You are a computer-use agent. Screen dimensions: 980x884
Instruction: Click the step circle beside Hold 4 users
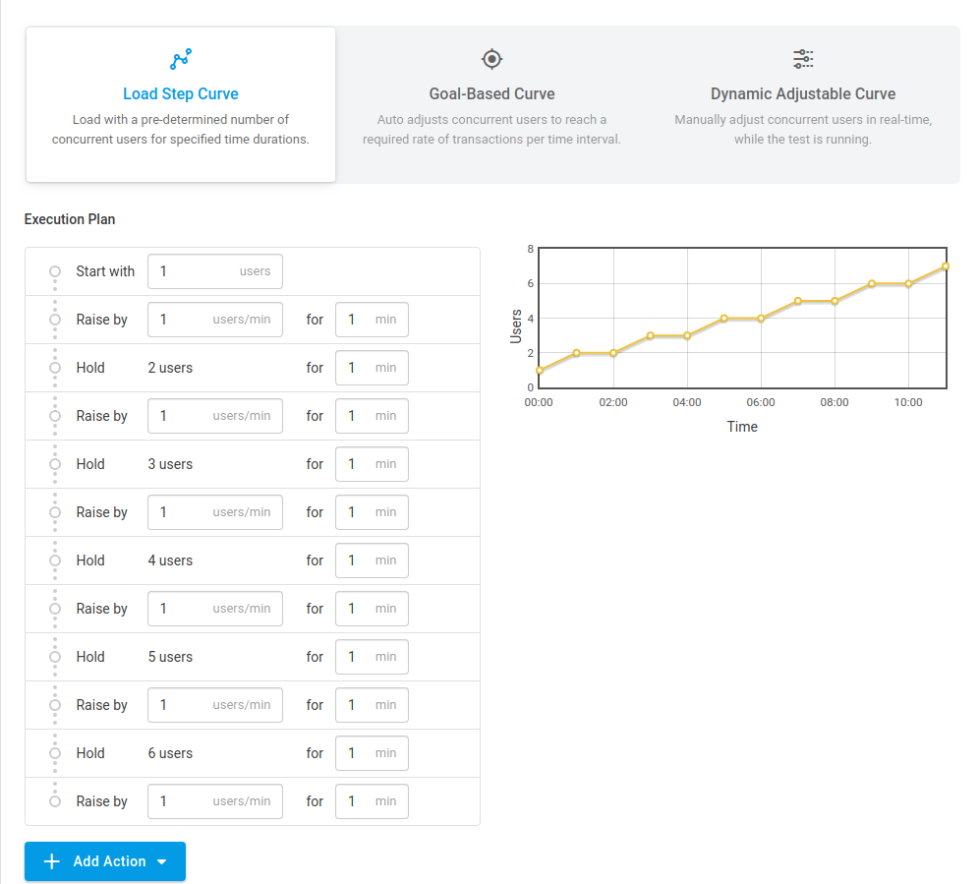tap(55, 560)
